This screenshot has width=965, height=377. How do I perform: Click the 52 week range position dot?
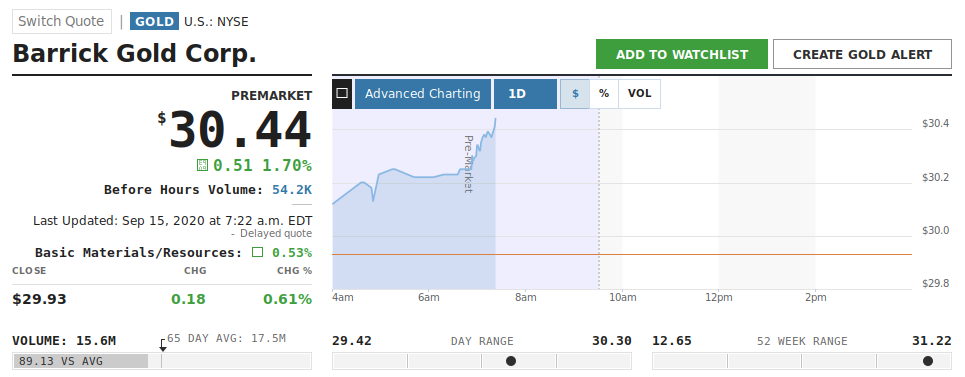click(x=927, y=361)
